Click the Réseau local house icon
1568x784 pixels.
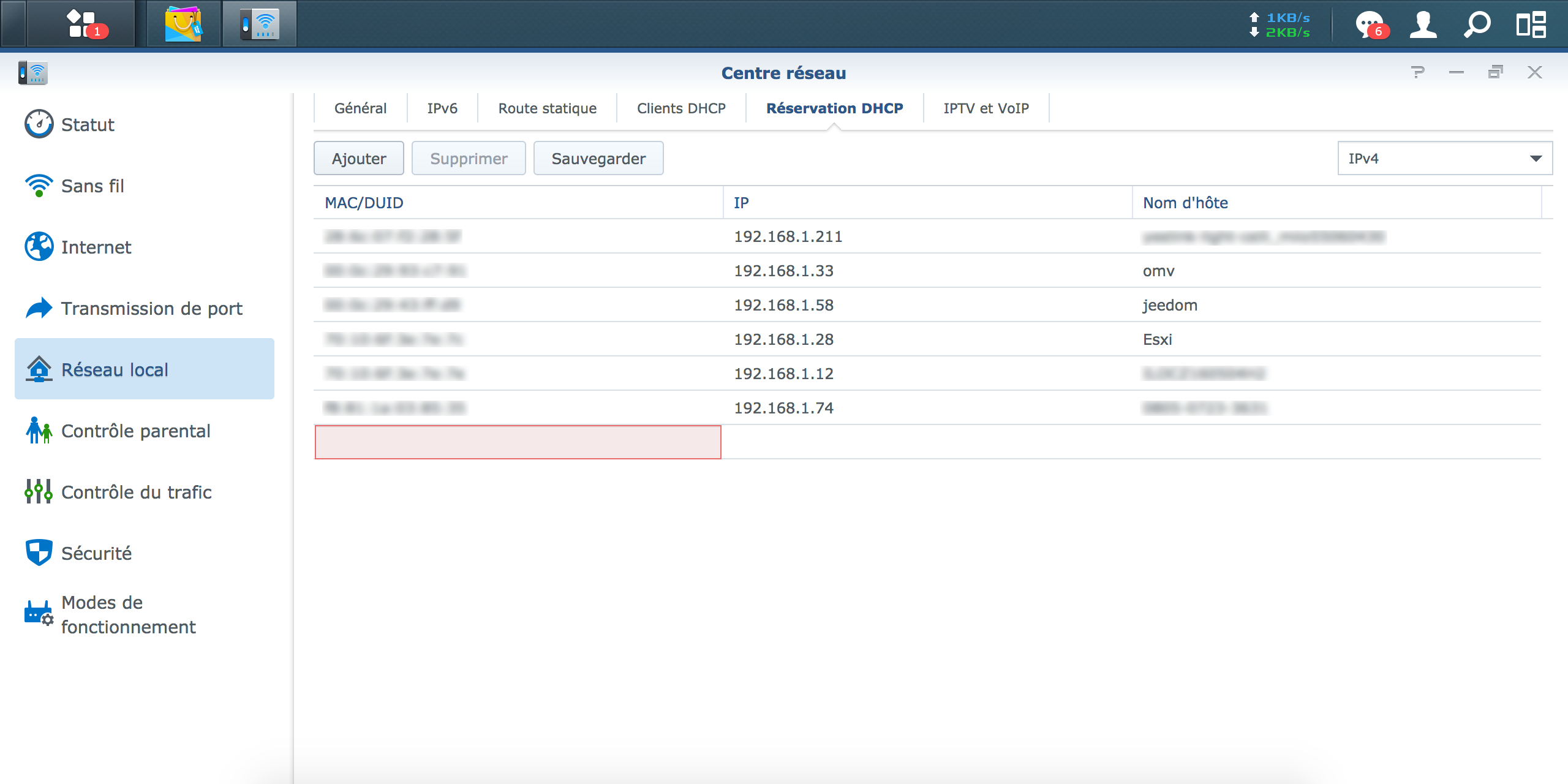[39, 369]
